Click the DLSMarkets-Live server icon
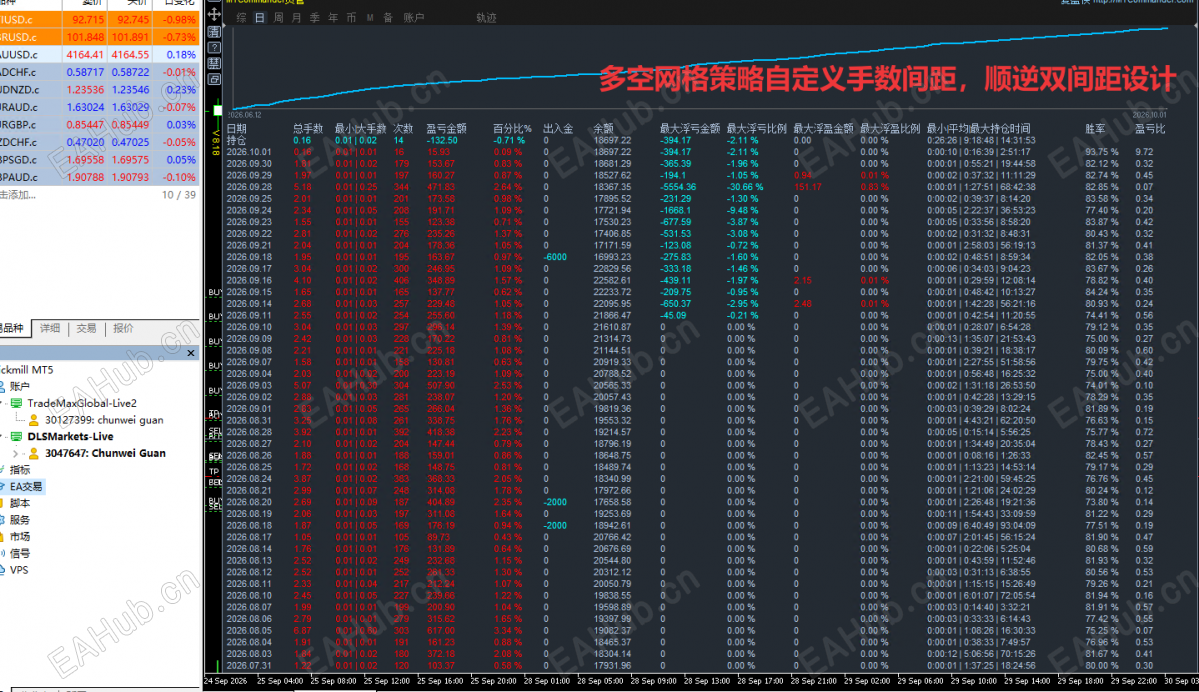The image size is (1199, 692). point(16,437)
